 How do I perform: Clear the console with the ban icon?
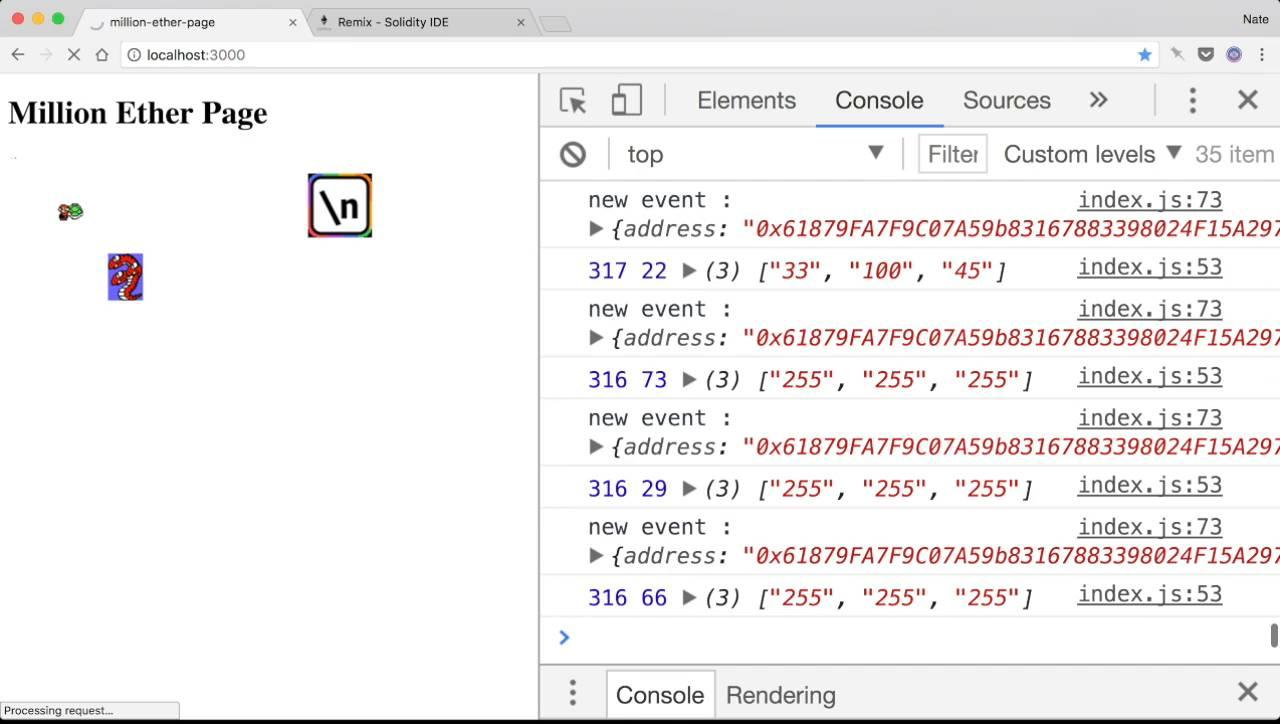[x=573, y=154]
